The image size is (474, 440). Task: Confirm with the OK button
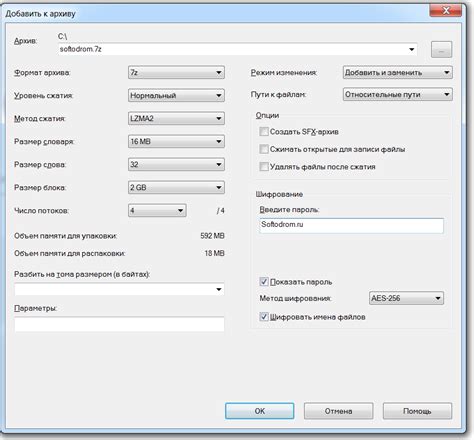[260, 411]
